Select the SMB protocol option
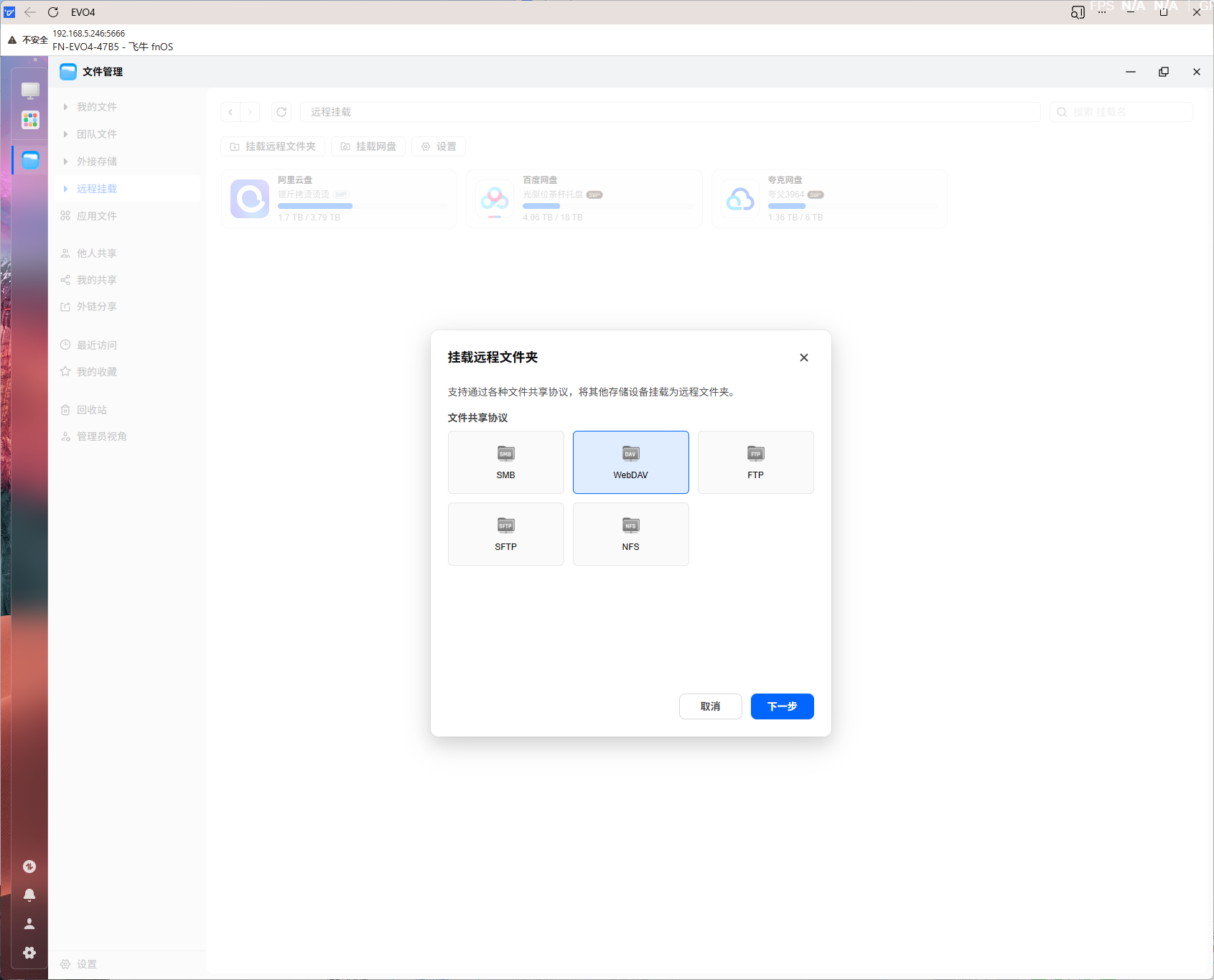The image size is (1214, 980). pos(506,462)
